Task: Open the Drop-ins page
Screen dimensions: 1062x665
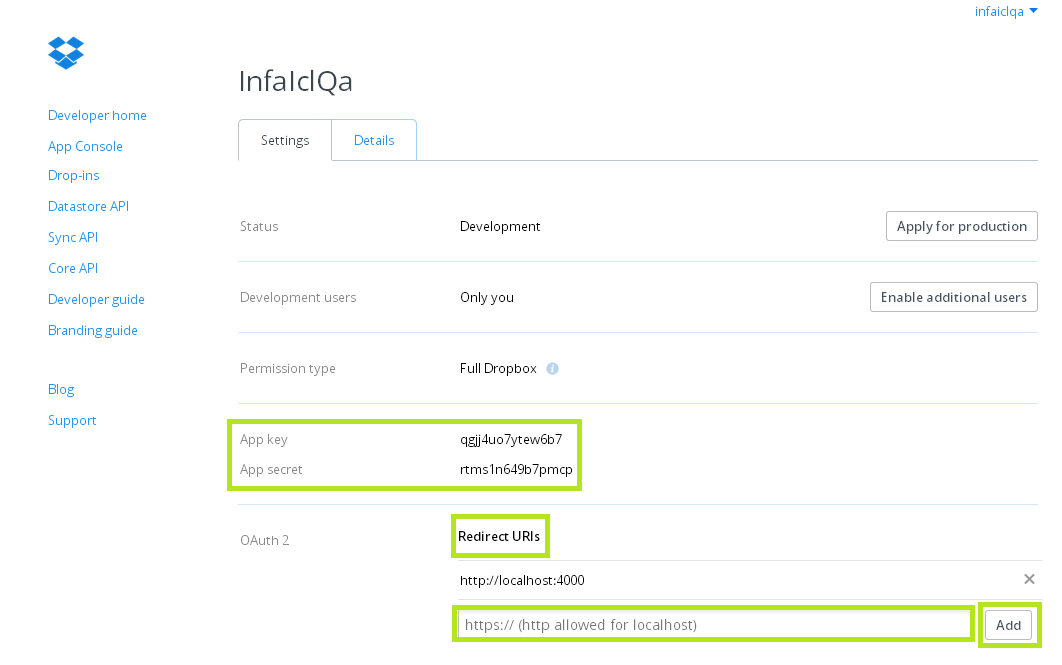Action: 74,176
